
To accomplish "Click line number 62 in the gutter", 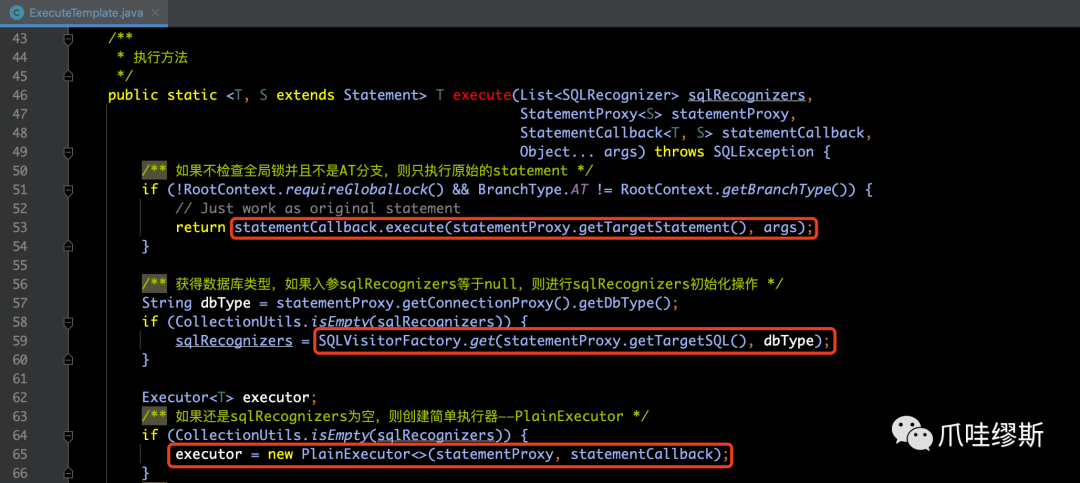I will coord(20,397).
